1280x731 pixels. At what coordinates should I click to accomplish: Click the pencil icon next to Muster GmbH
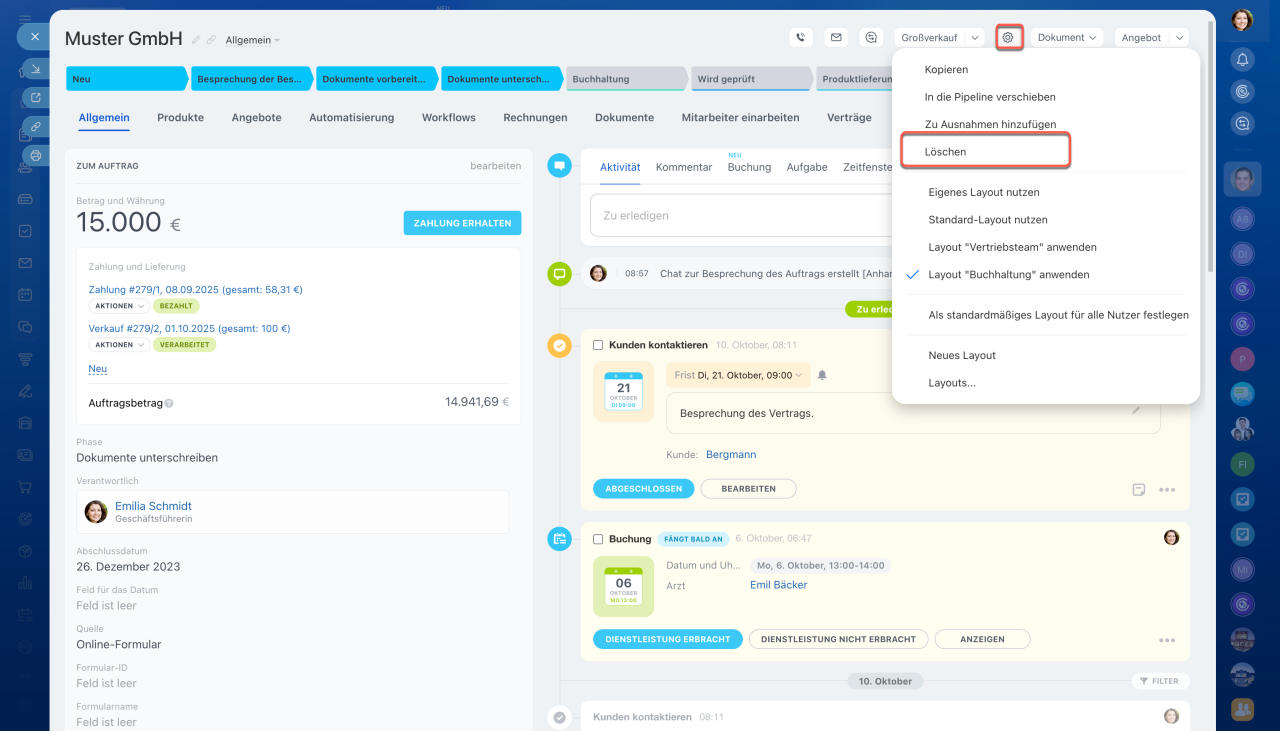[196, 40]
